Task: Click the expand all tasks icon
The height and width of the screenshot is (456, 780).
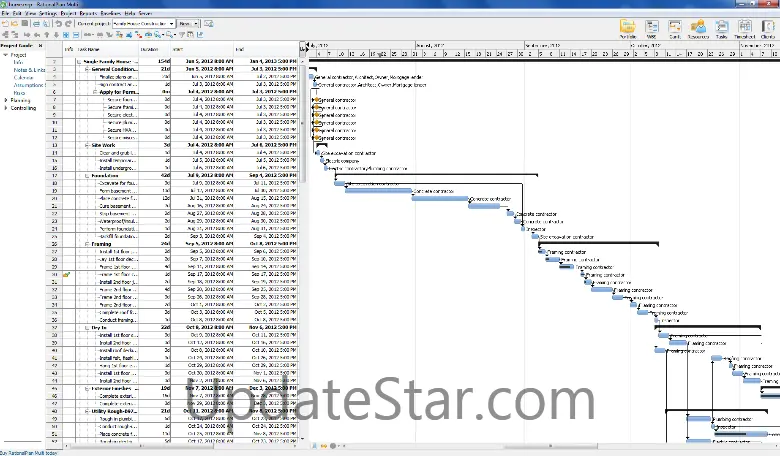Action: (66, 35)
